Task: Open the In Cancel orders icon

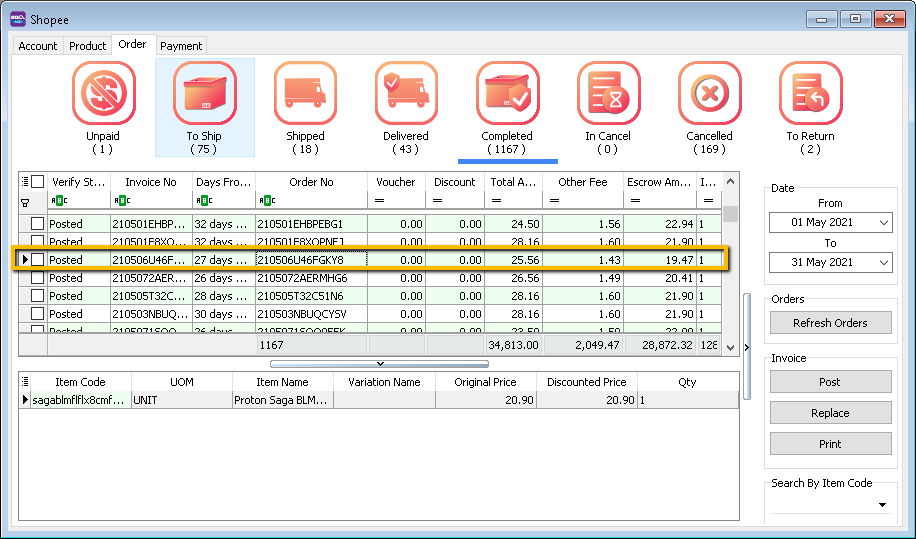Action: pyautogui.click(x=608, y=94)
